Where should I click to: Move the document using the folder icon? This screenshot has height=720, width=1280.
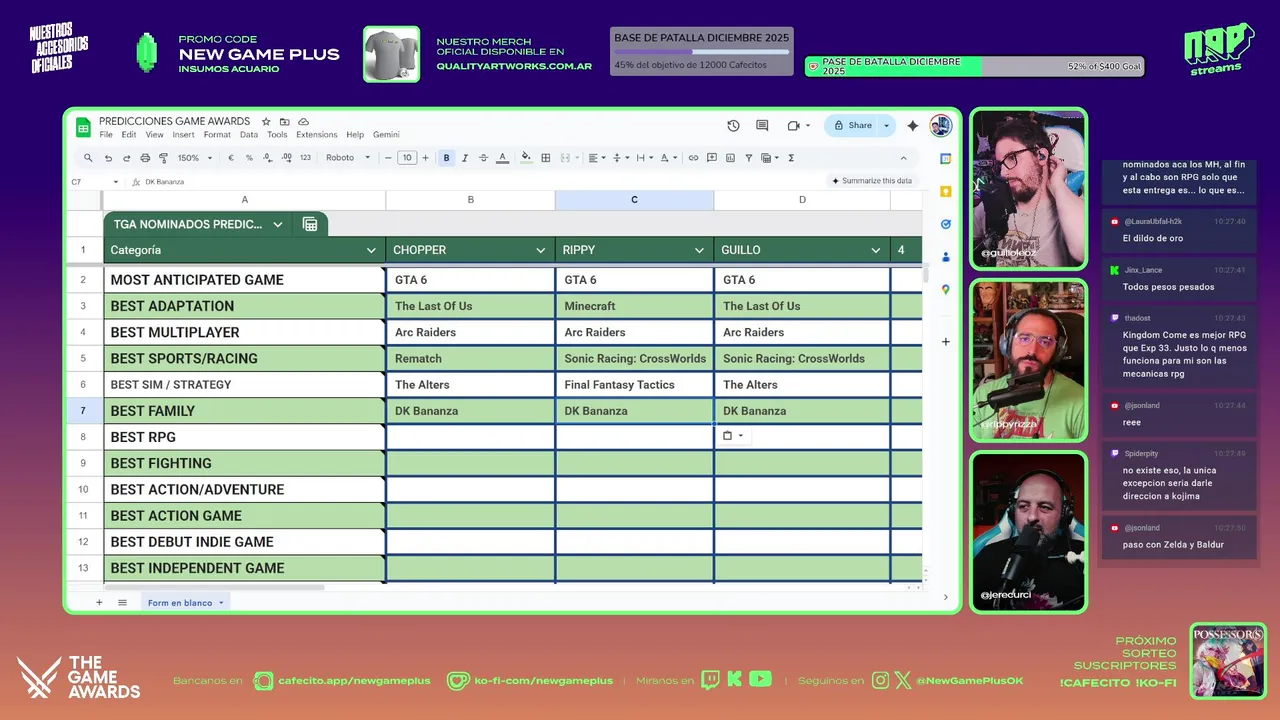coord(285,121)
